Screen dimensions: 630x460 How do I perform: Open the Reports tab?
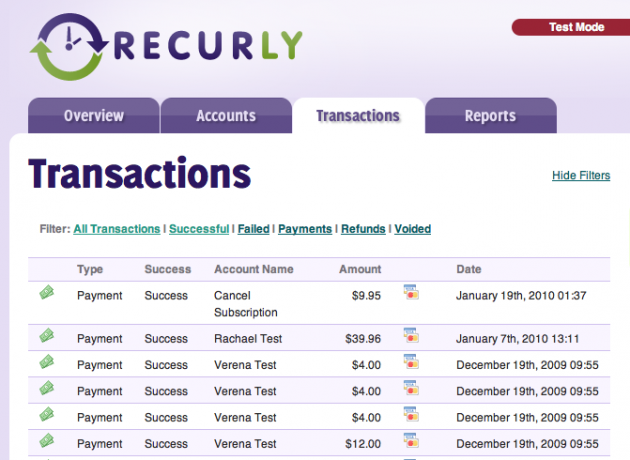(x=490, y=115)
